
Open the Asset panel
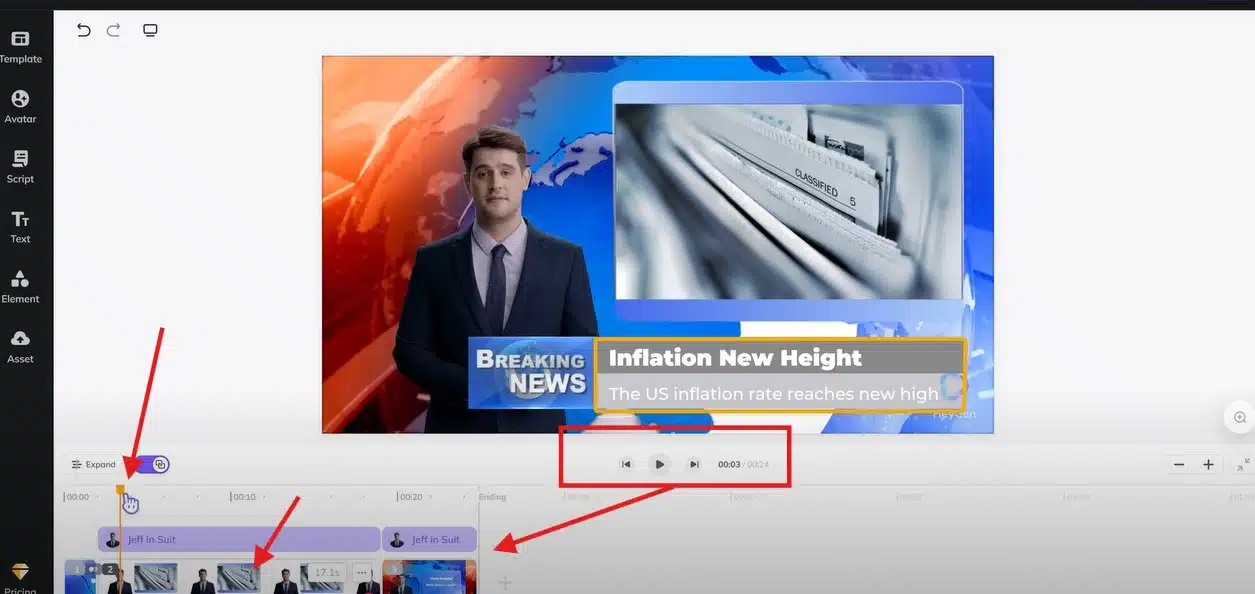click(20, 345)
